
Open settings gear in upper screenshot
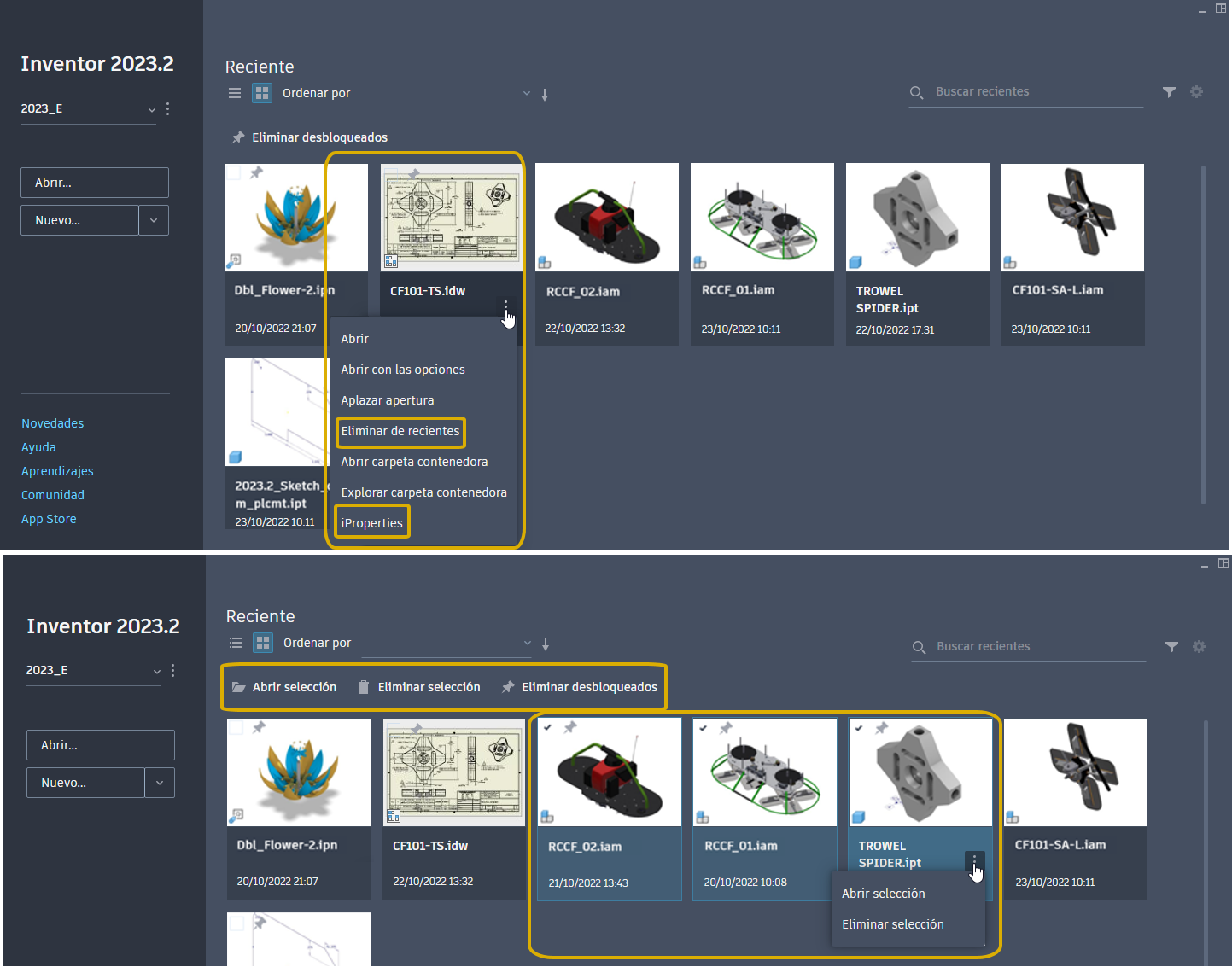tap(1196, 92)
